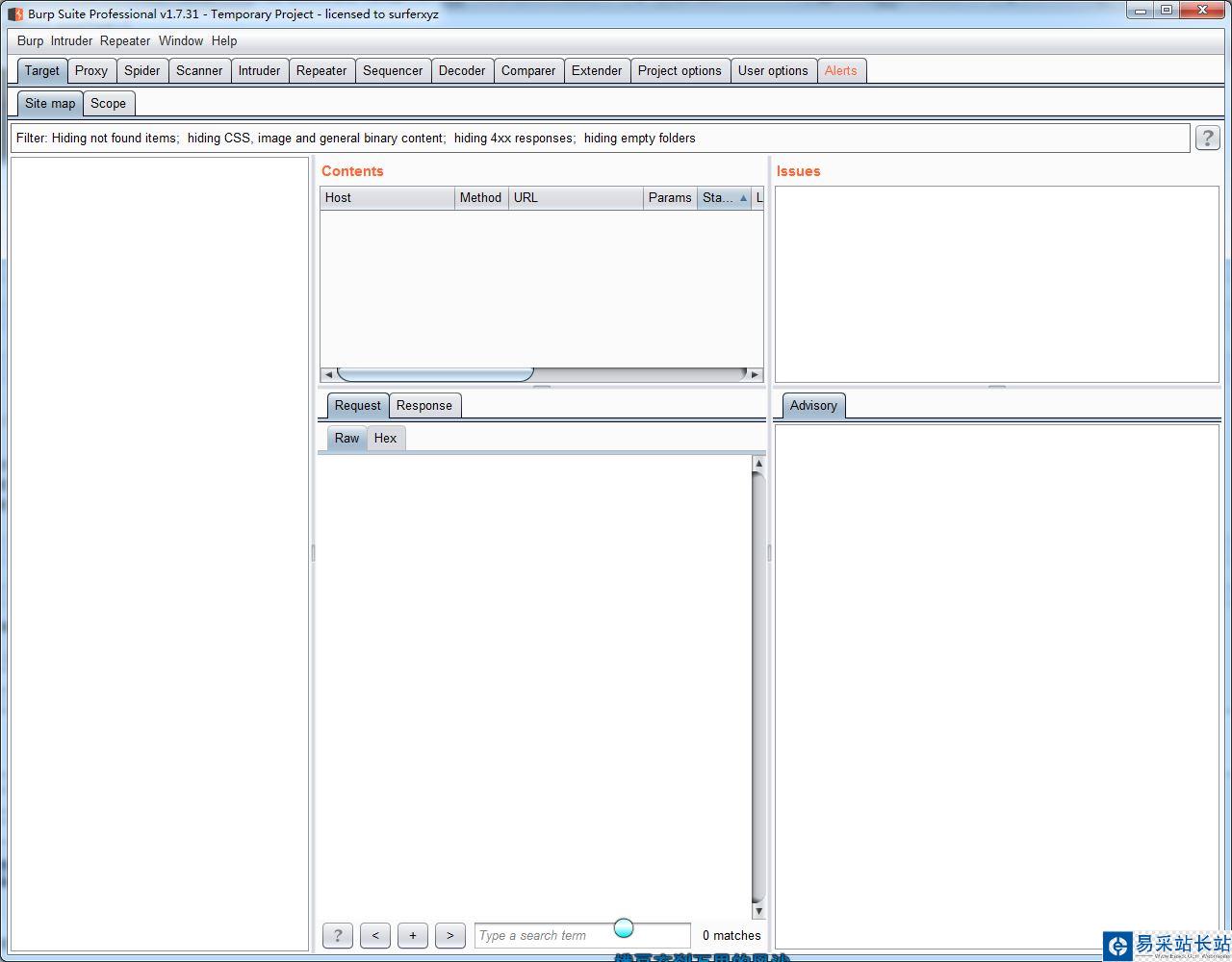Select the Site map sub-tab

tap(50, 103)
